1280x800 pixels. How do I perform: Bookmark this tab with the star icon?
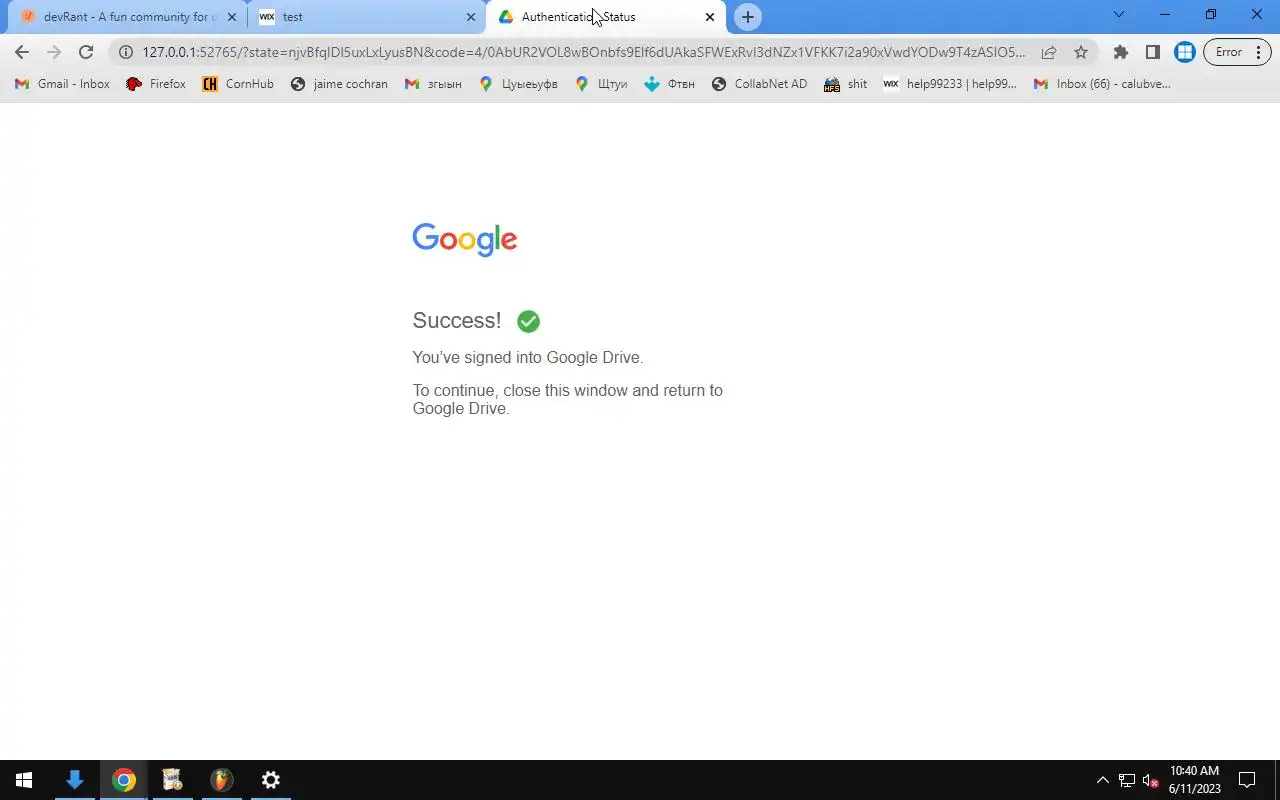coord(1080,52)
